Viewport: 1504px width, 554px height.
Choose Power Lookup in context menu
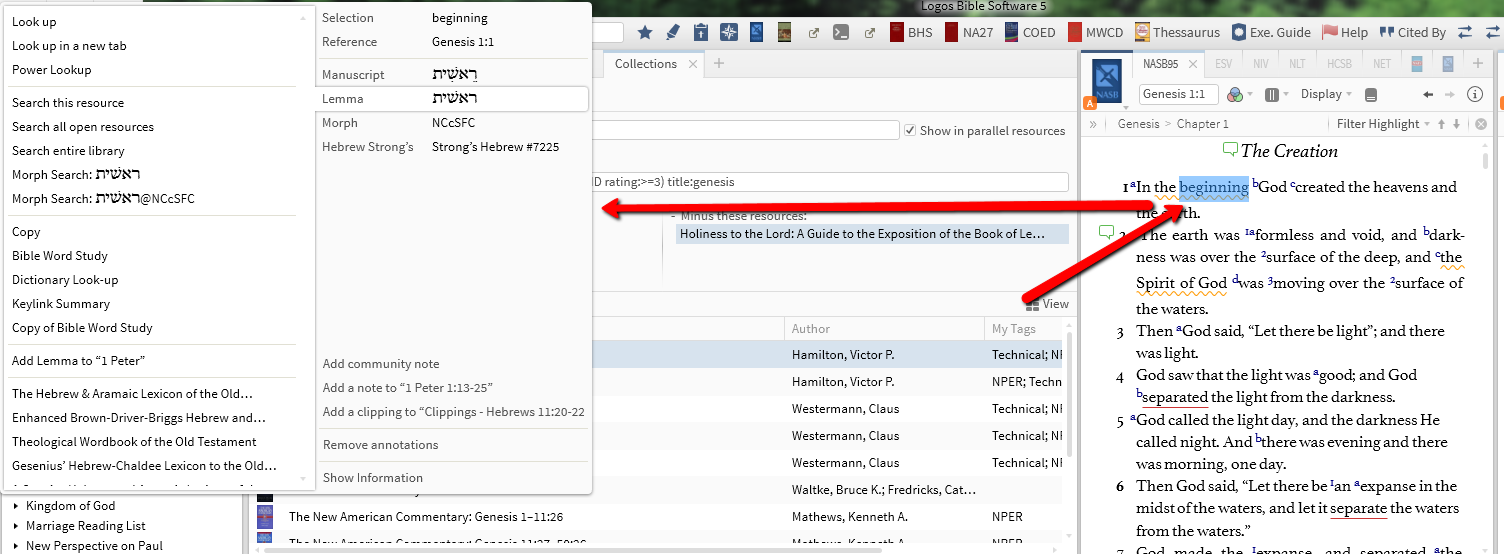51,69
